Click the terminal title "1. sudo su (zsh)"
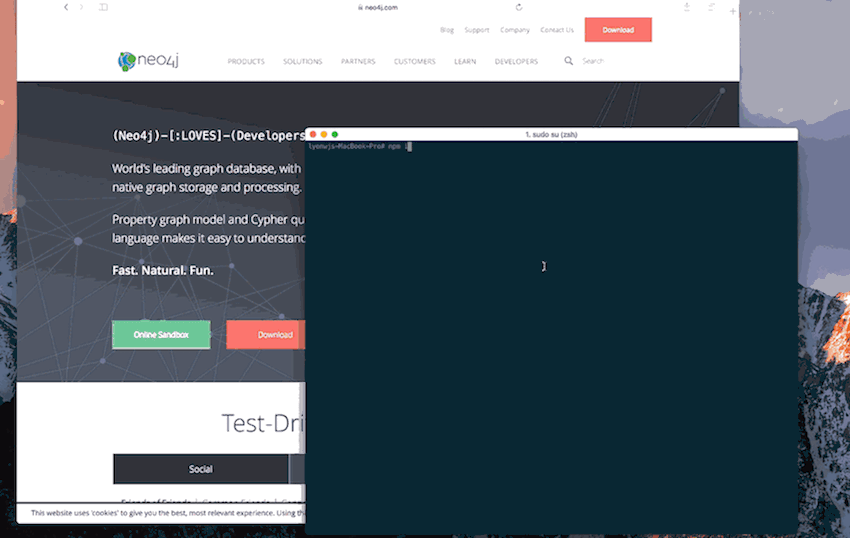Viewport: 850px width, 538px height. [x=551, y=134]
